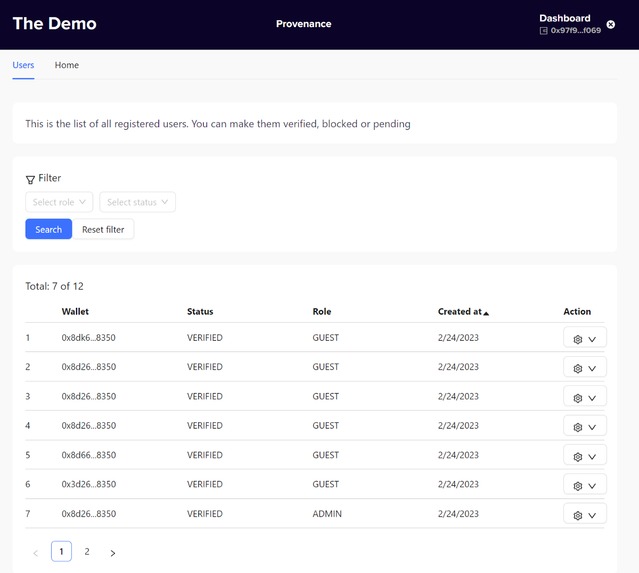Screen dimensions: 639x573
Task: Click the gear icon in row 1
Action: pos(577,339)
